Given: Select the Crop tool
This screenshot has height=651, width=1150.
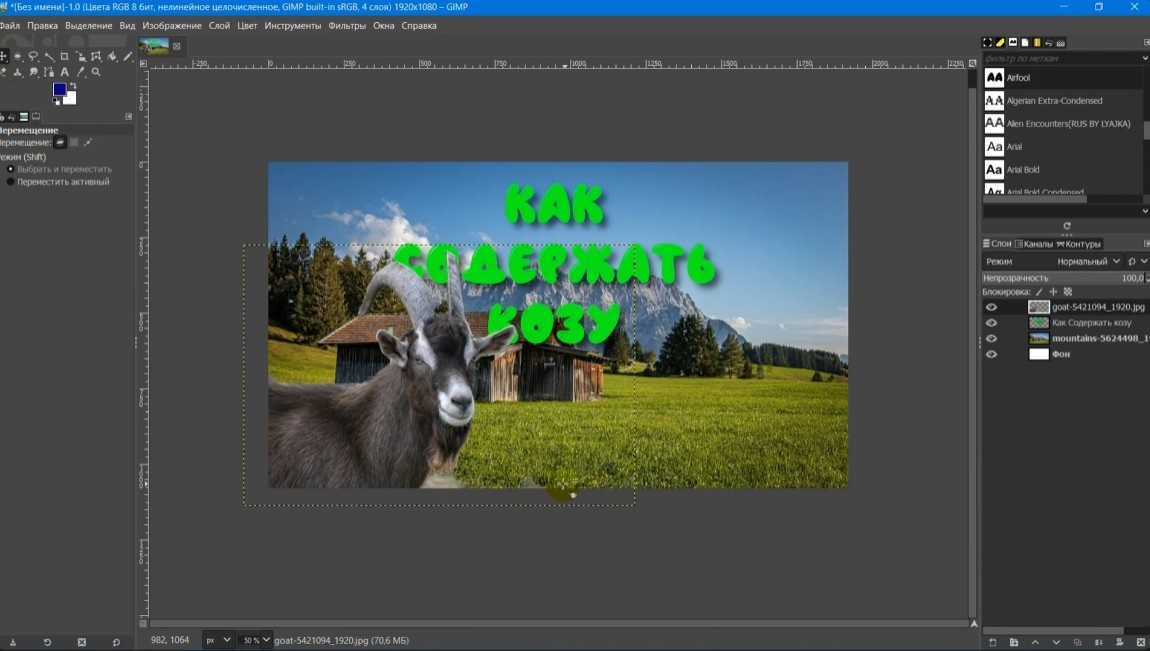Looking at the screenshot, I should click(x=65, y=56).
